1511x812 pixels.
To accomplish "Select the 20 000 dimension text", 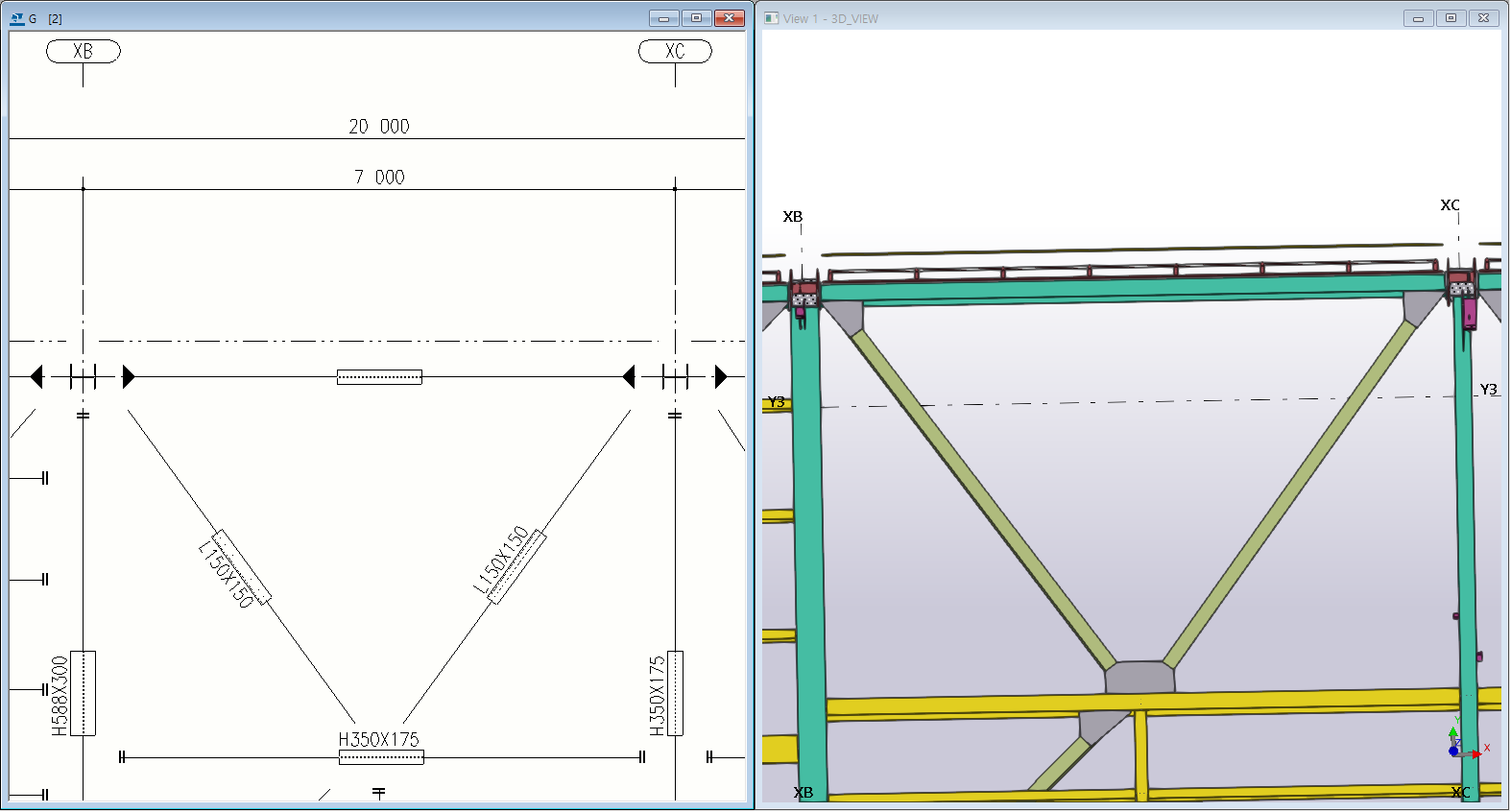I will 379,127.
